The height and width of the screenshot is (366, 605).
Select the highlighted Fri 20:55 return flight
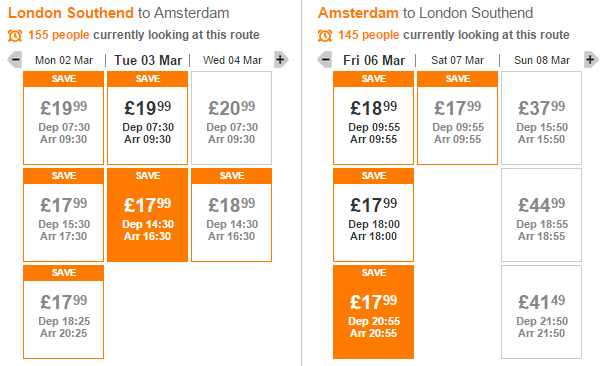pyautogui.click(x=373, y=312)
